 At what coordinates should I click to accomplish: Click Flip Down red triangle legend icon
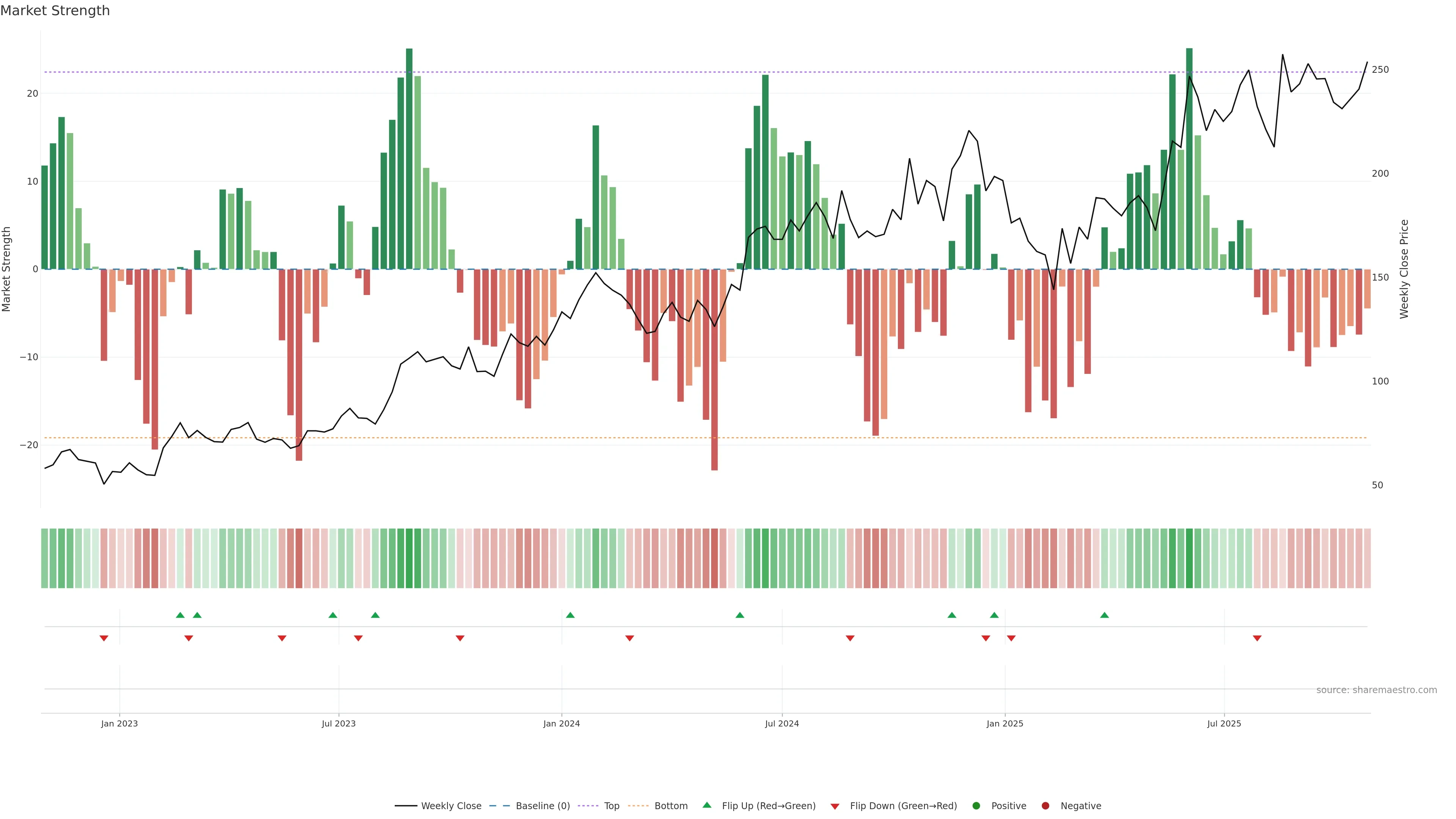click(x=835, y=806)
